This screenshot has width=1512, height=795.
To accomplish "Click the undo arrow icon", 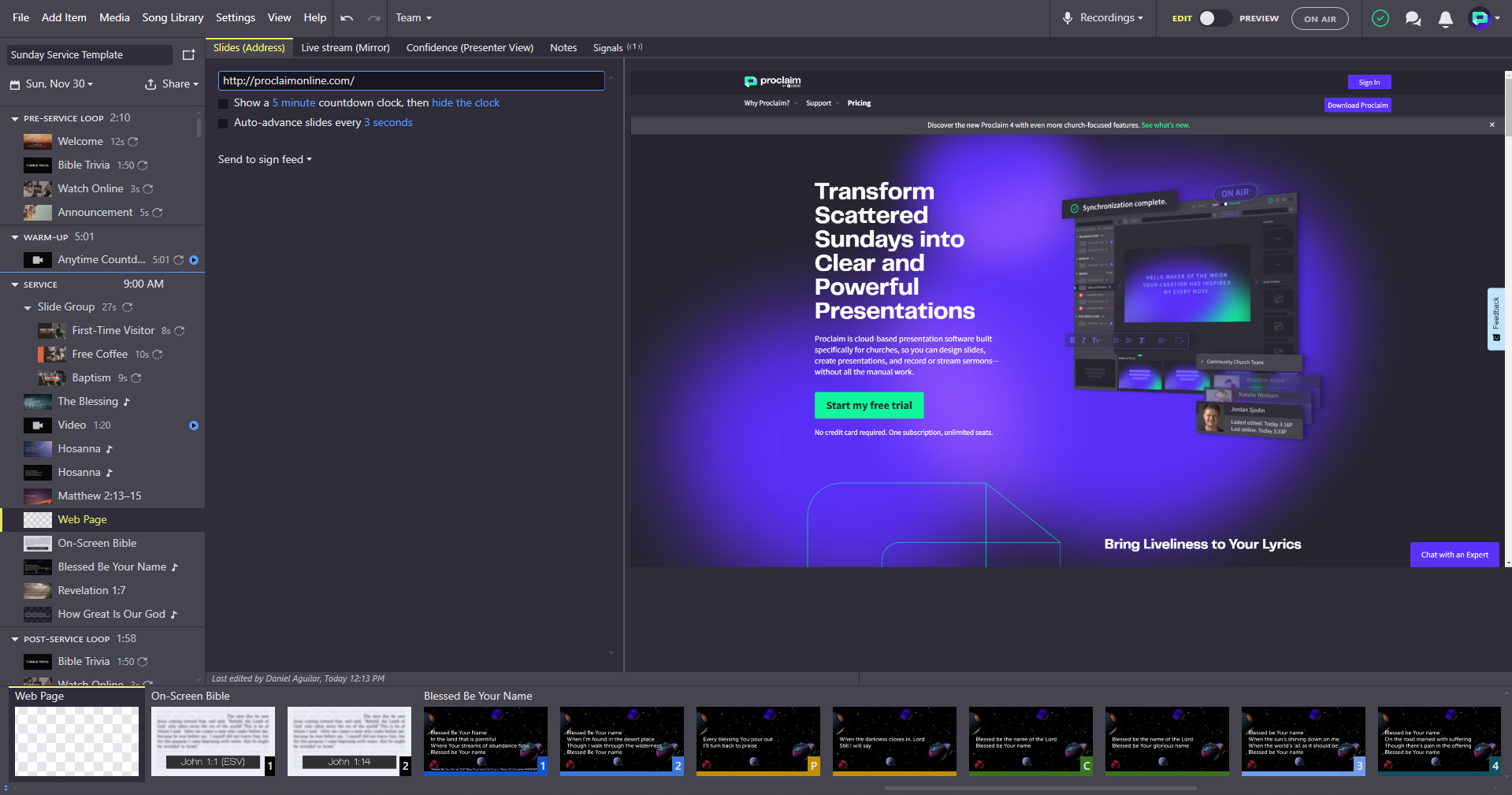I will tap(347, 18).
